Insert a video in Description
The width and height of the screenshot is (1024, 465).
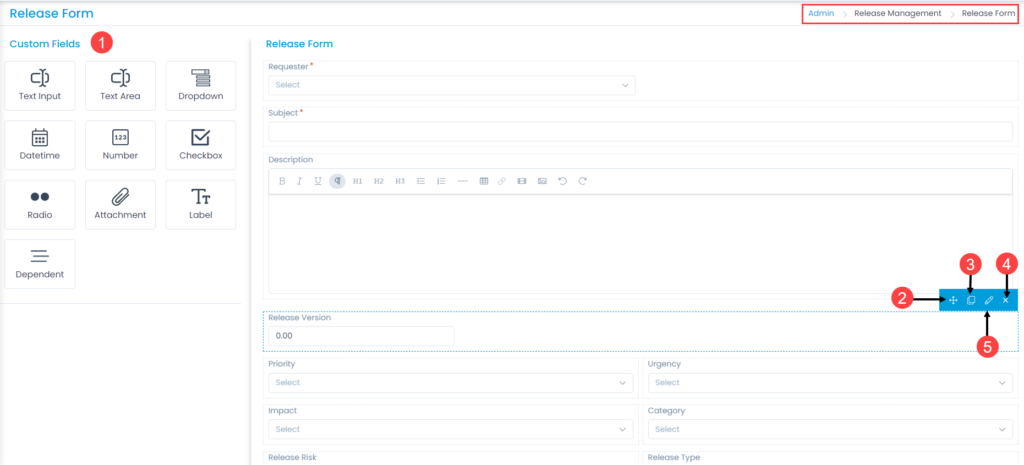coord(521,181)
